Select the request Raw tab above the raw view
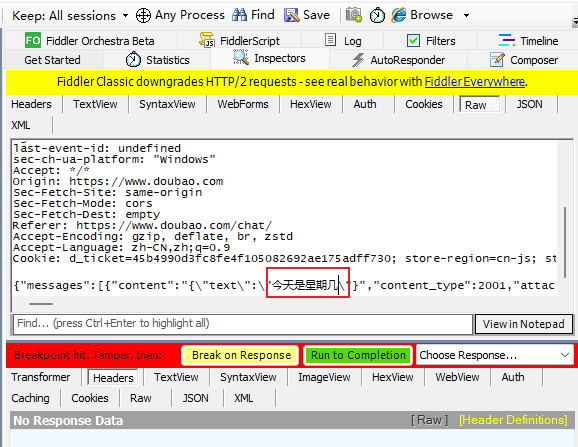This screenshot has height=447, width=578. (x=480, y=105)
